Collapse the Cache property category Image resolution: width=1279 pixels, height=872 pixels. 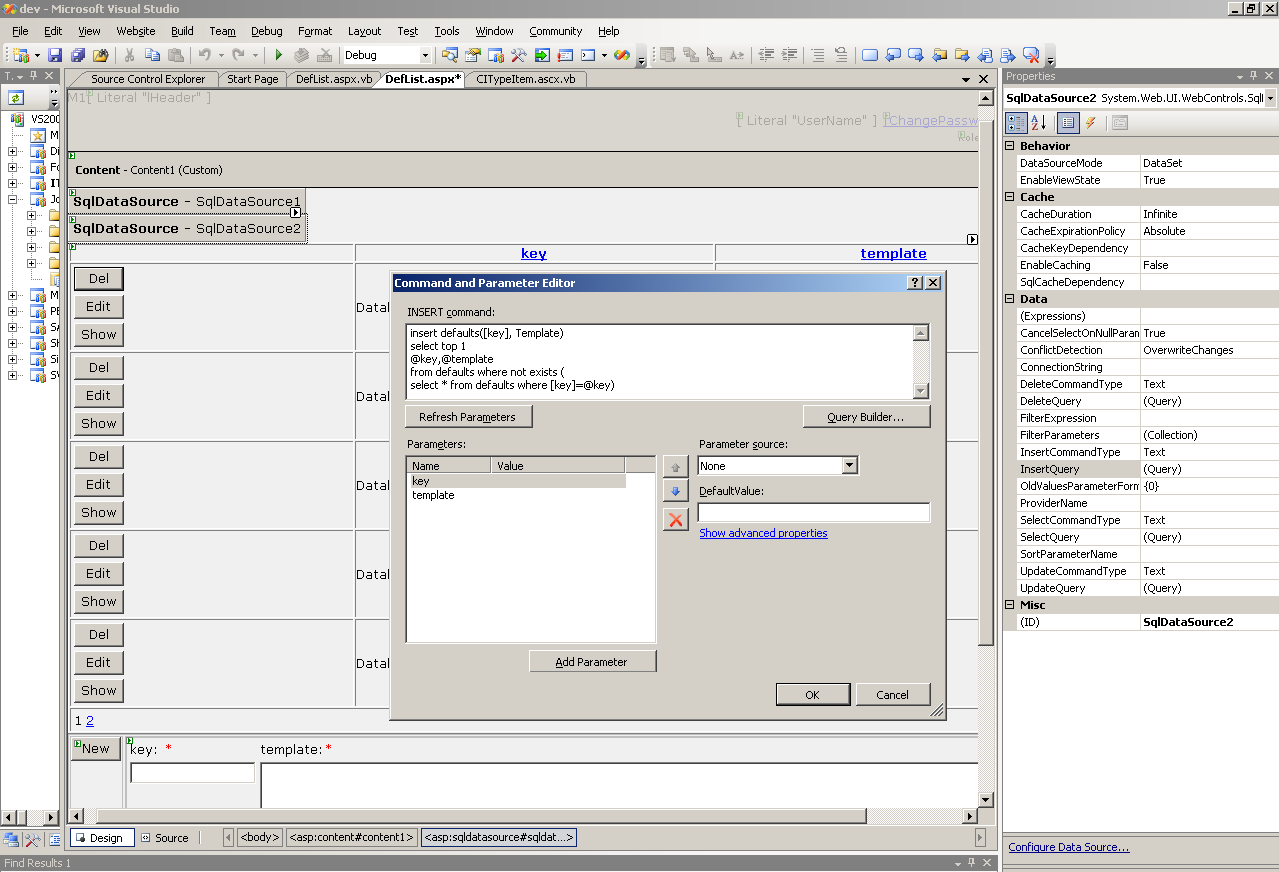pos(1010,197)
